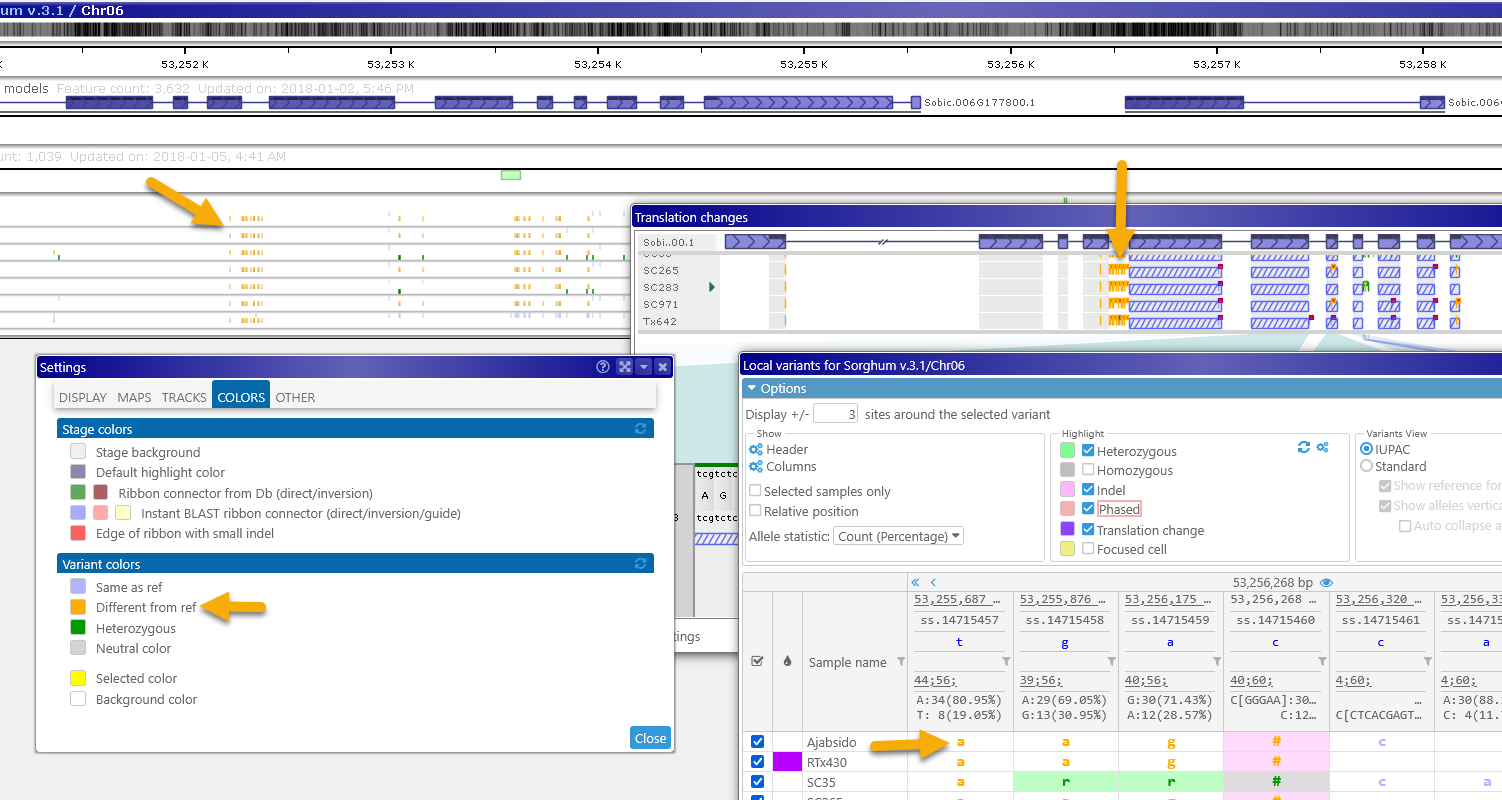
Task: Click Highlight section refresh icon
Action: (1304, 448)
